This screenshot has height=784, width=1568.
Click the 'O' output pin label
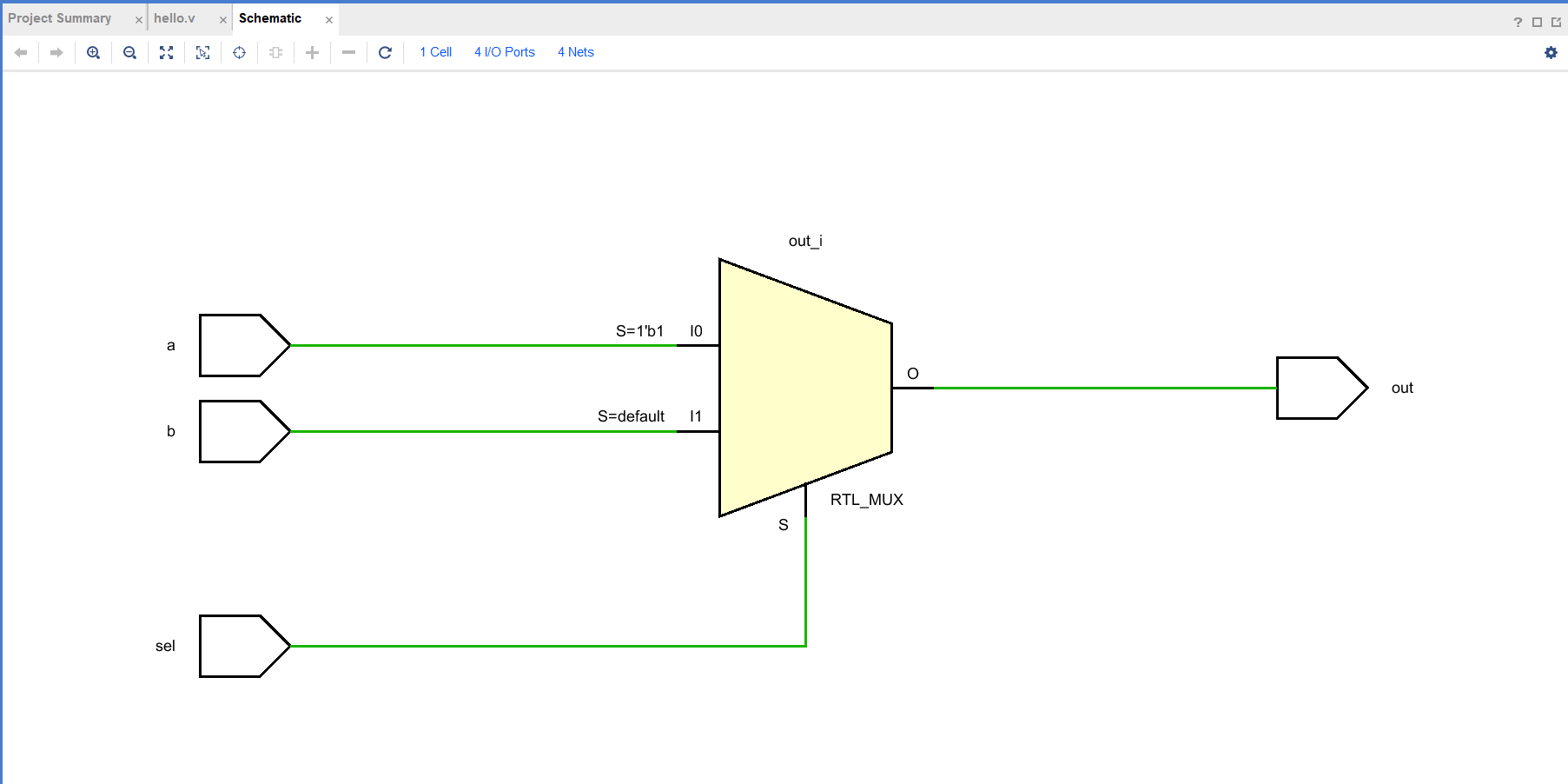click(913, 374)
